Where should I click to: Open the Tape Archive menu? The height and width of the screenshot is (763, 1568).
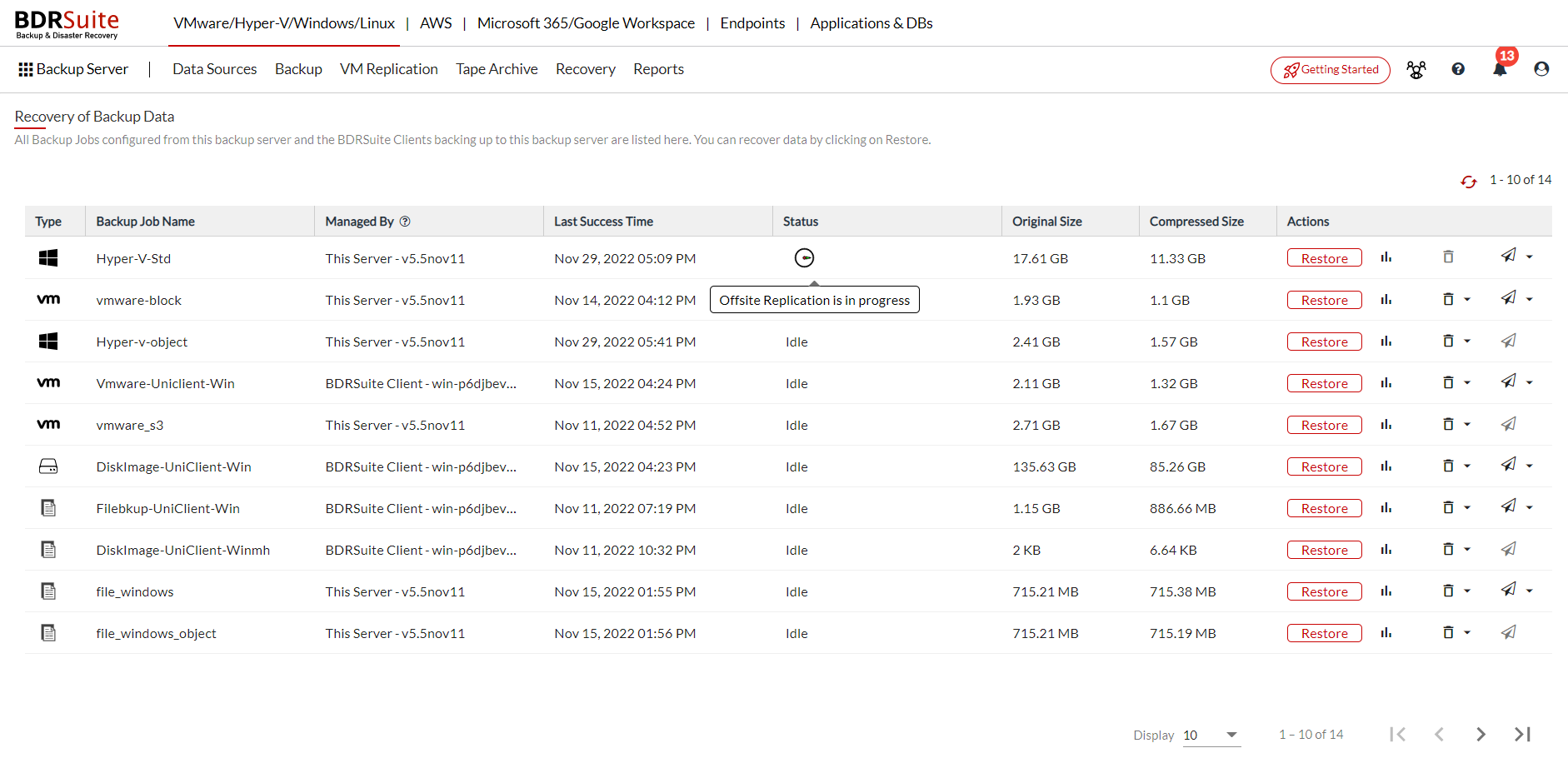(497, 69)
